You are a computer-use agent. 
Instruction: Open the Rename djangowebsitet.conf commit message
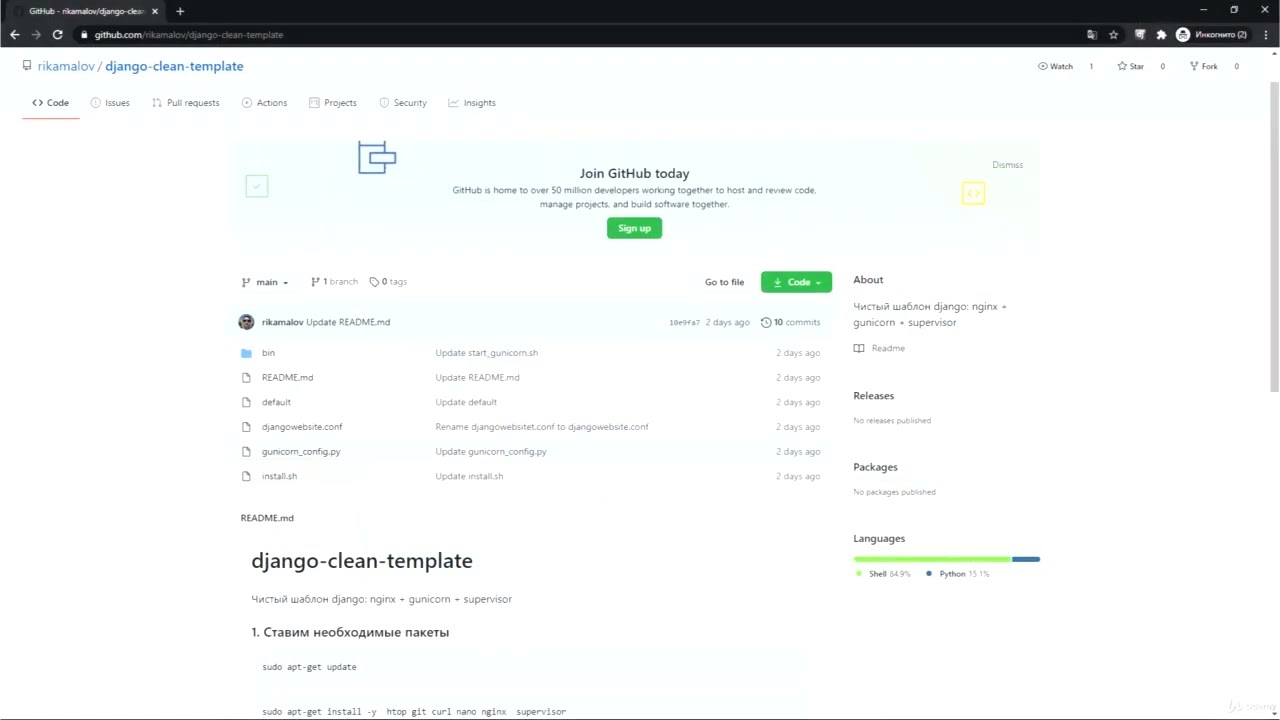[541, 427]
